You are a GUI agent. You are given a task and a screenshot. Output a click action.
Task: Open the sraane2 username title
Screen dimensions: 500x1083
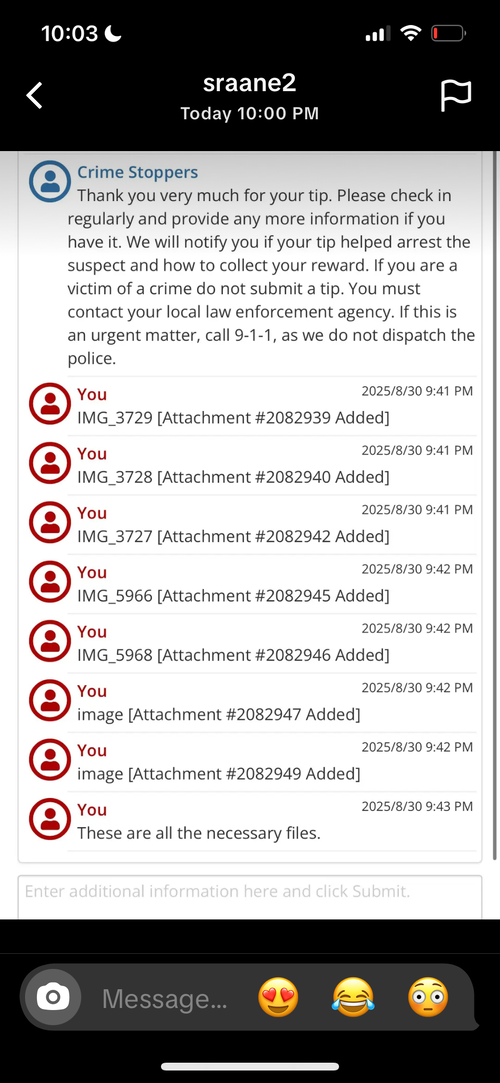tap(249, 83)
